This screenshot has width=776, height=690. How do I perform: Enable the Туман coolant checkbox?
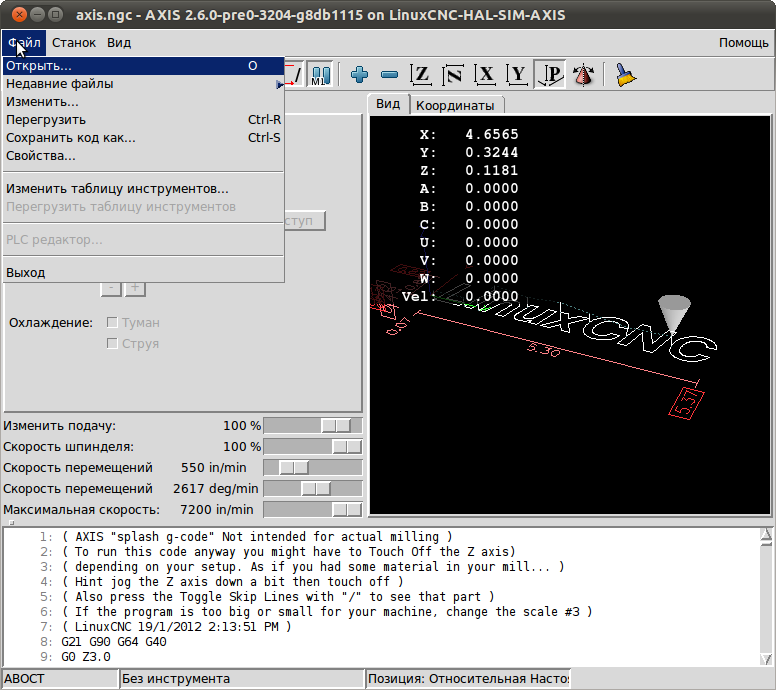tap(112, 323)
